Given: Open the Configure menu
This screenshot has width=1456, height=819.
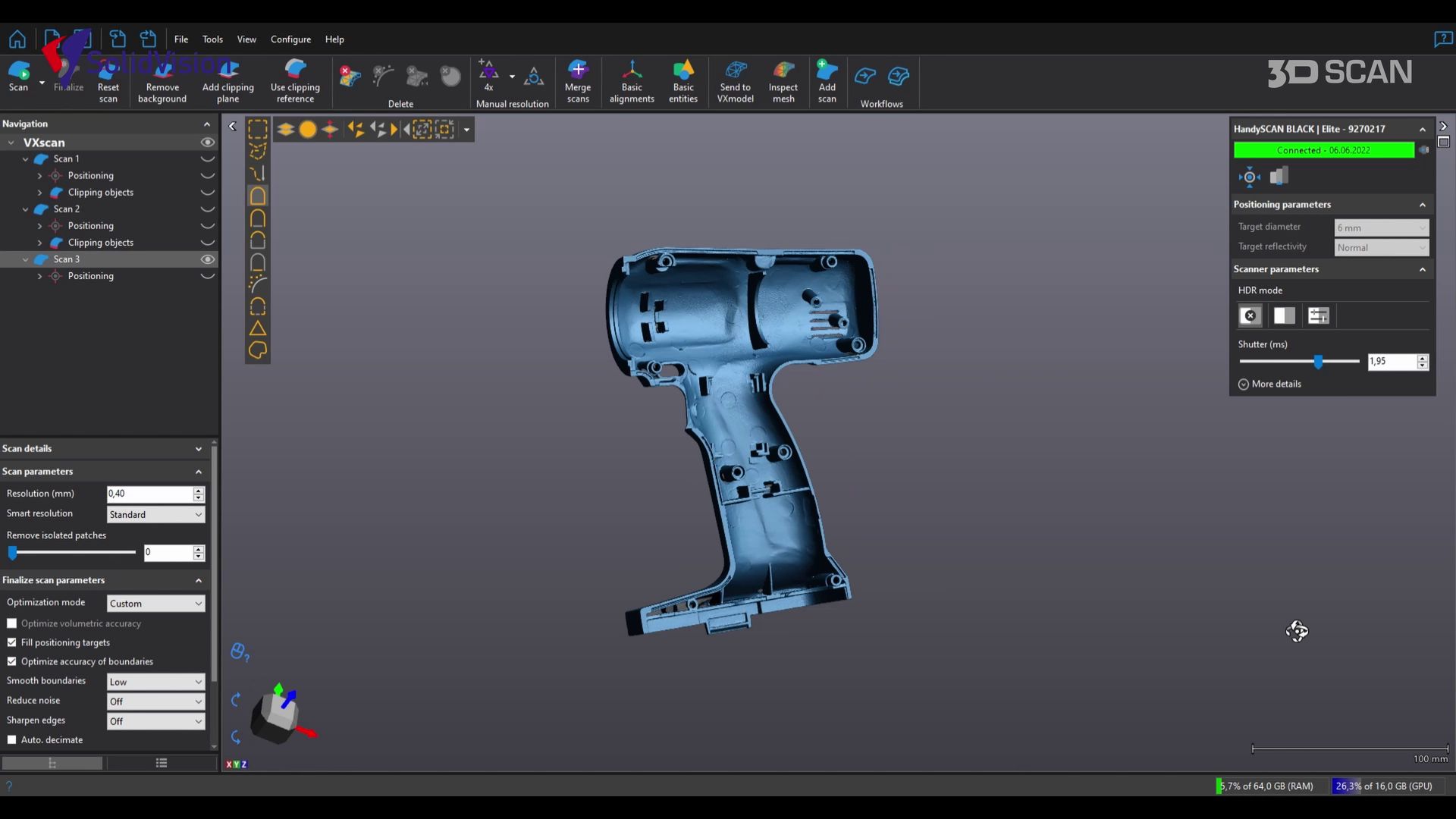Looking at the screenshot, I should click(290, 39).
